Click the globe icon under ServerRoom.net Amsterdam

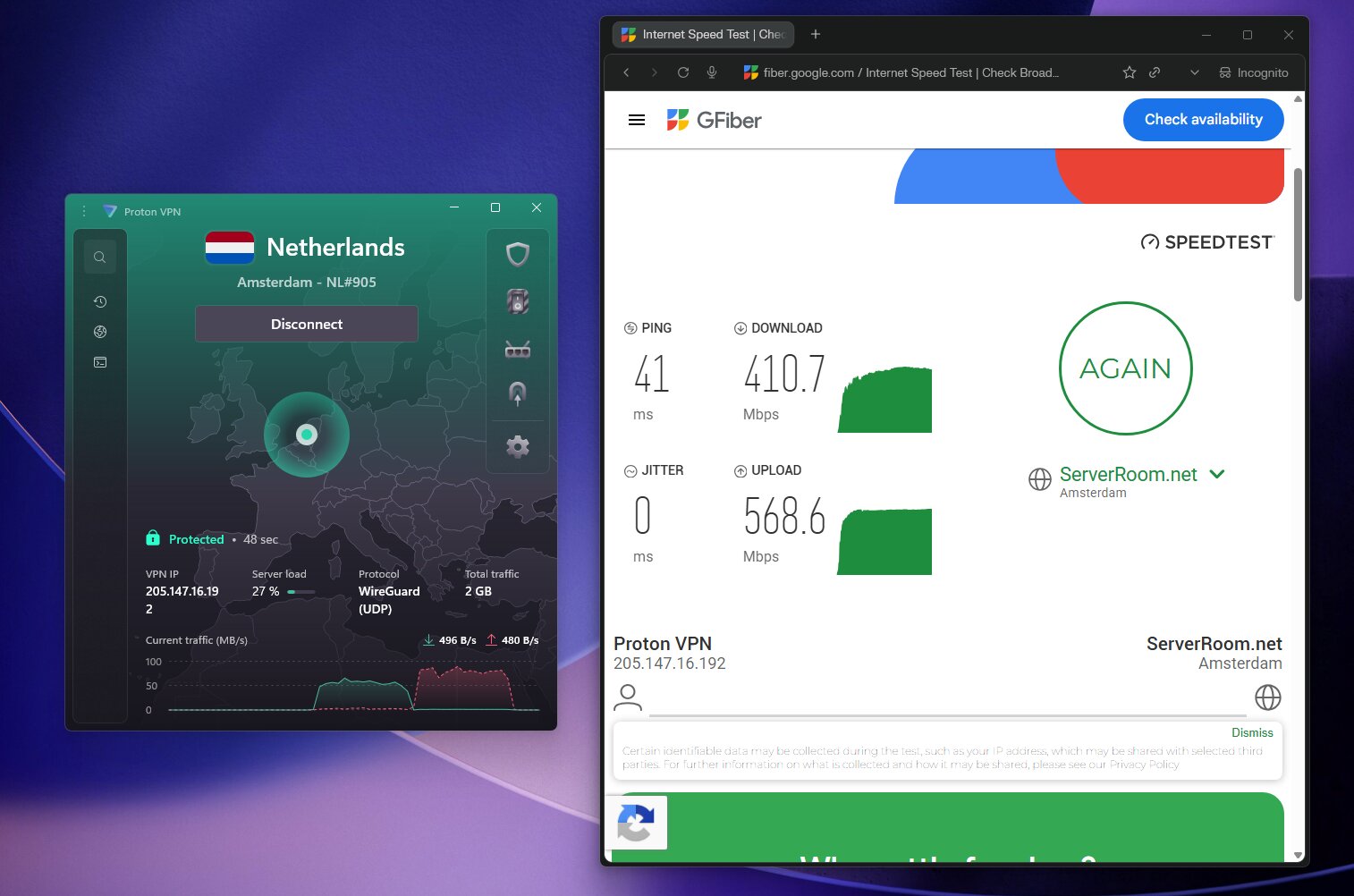tap(1268, 697)
